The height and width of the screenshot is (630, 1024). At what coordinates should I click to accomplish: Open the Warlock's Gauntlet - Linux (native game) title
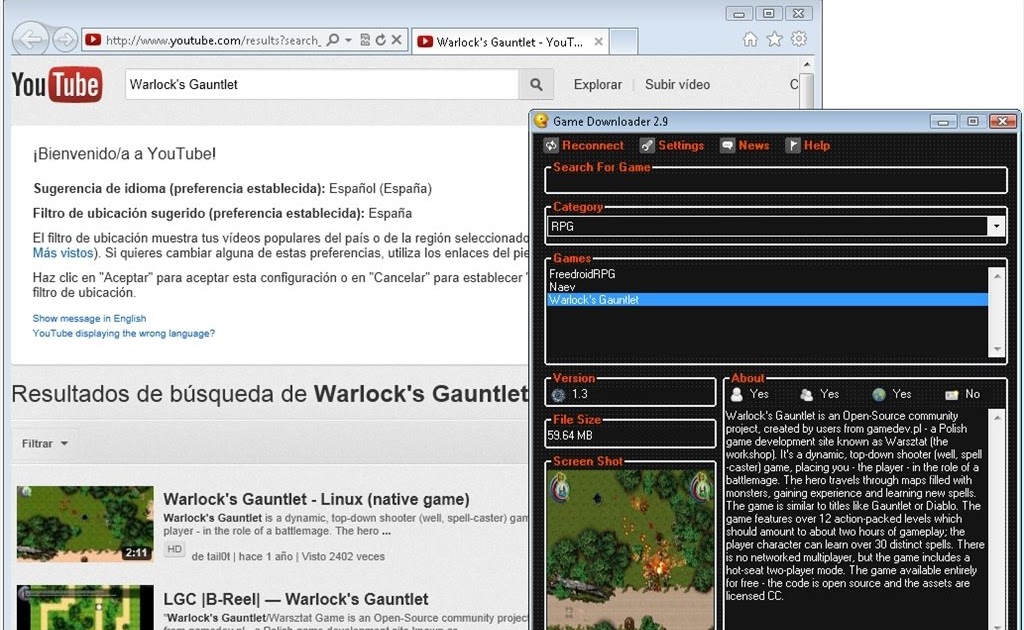tap(316, 499)
